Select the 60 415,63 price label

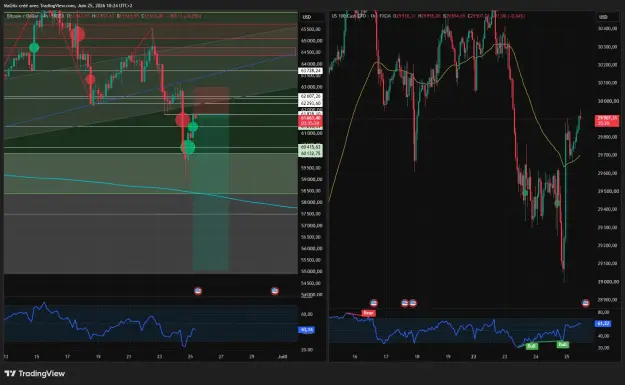(311, 147)
